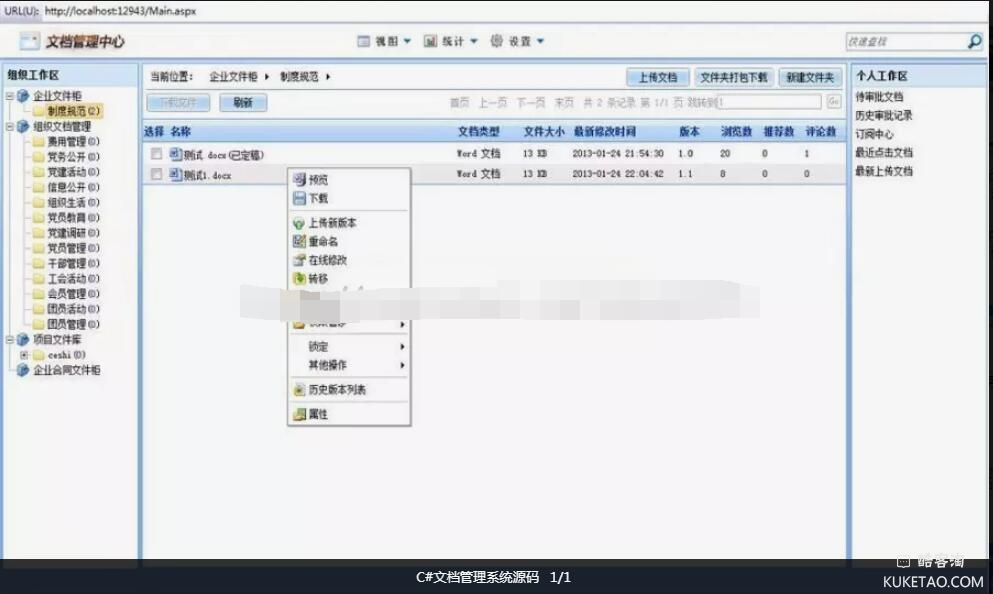Expand the ceshi folder node

pos(24,355)
